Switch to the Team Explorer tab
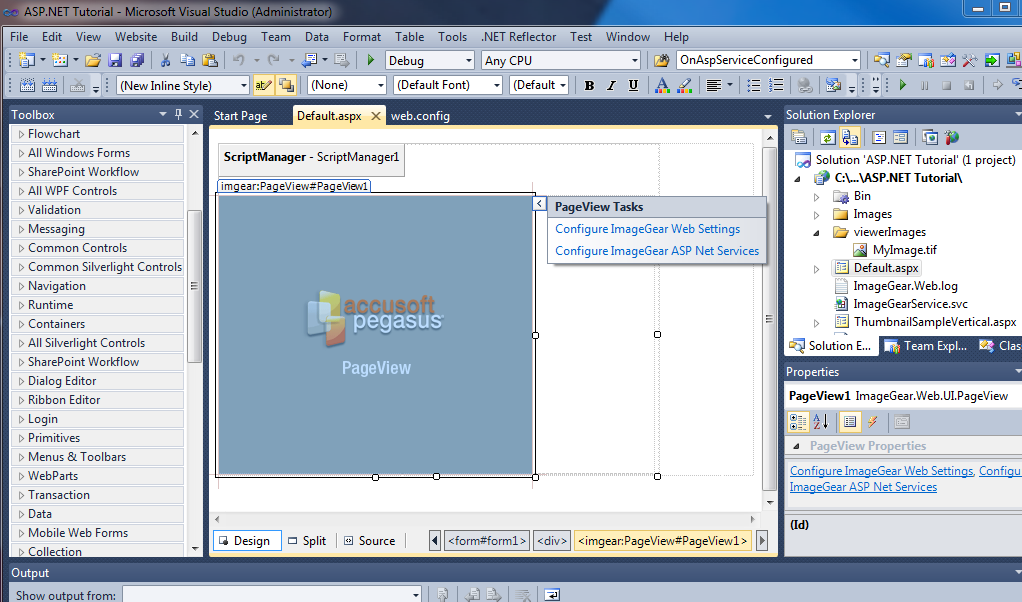Screen dimensions: 1022x602 click(926, 346)
